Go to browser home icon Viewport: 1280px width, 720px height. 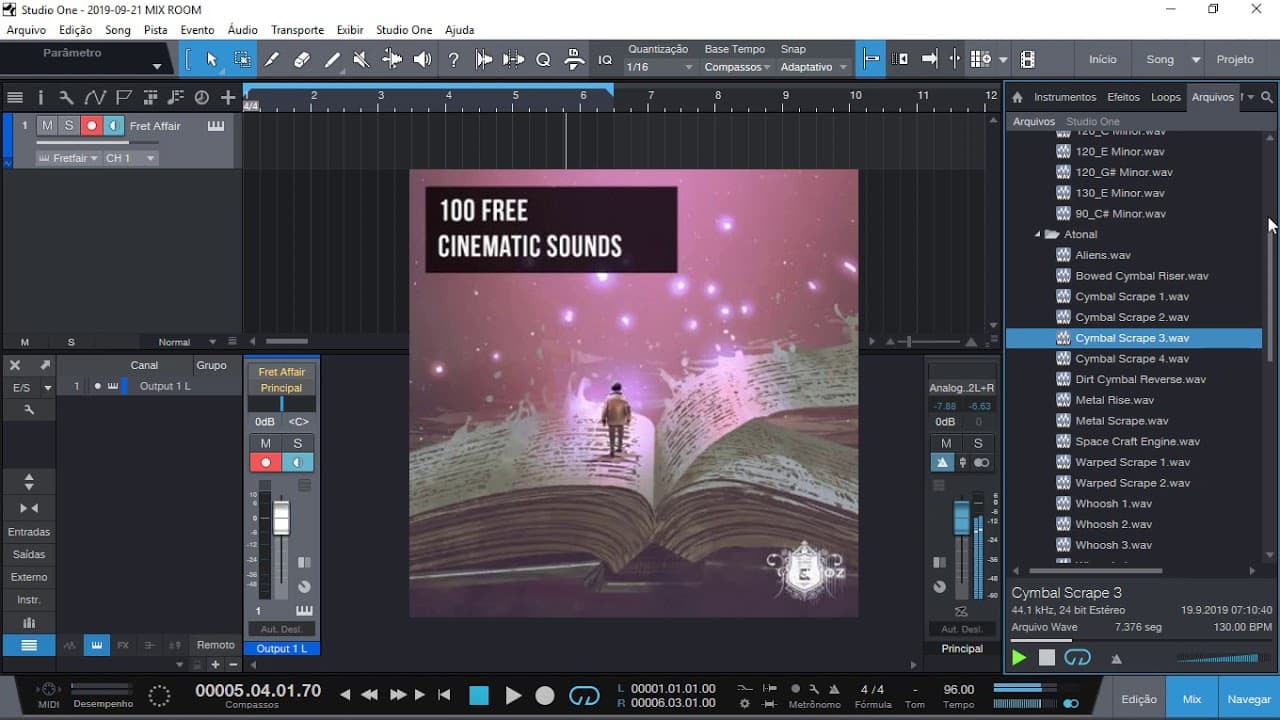pyautogui.click(x=1017, y=97)
